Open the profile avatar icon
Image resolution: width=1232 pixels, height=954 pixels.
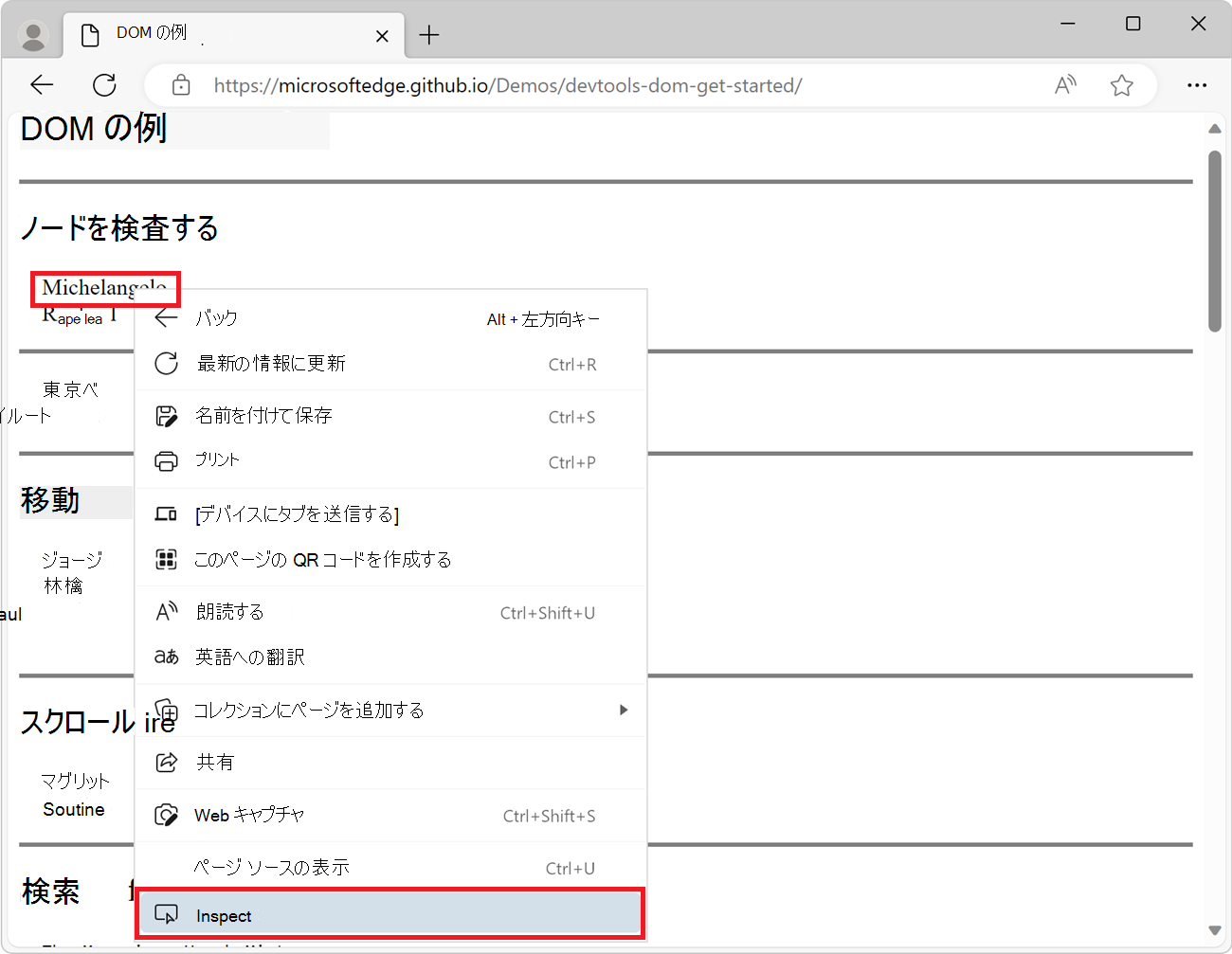pos(34,36)
